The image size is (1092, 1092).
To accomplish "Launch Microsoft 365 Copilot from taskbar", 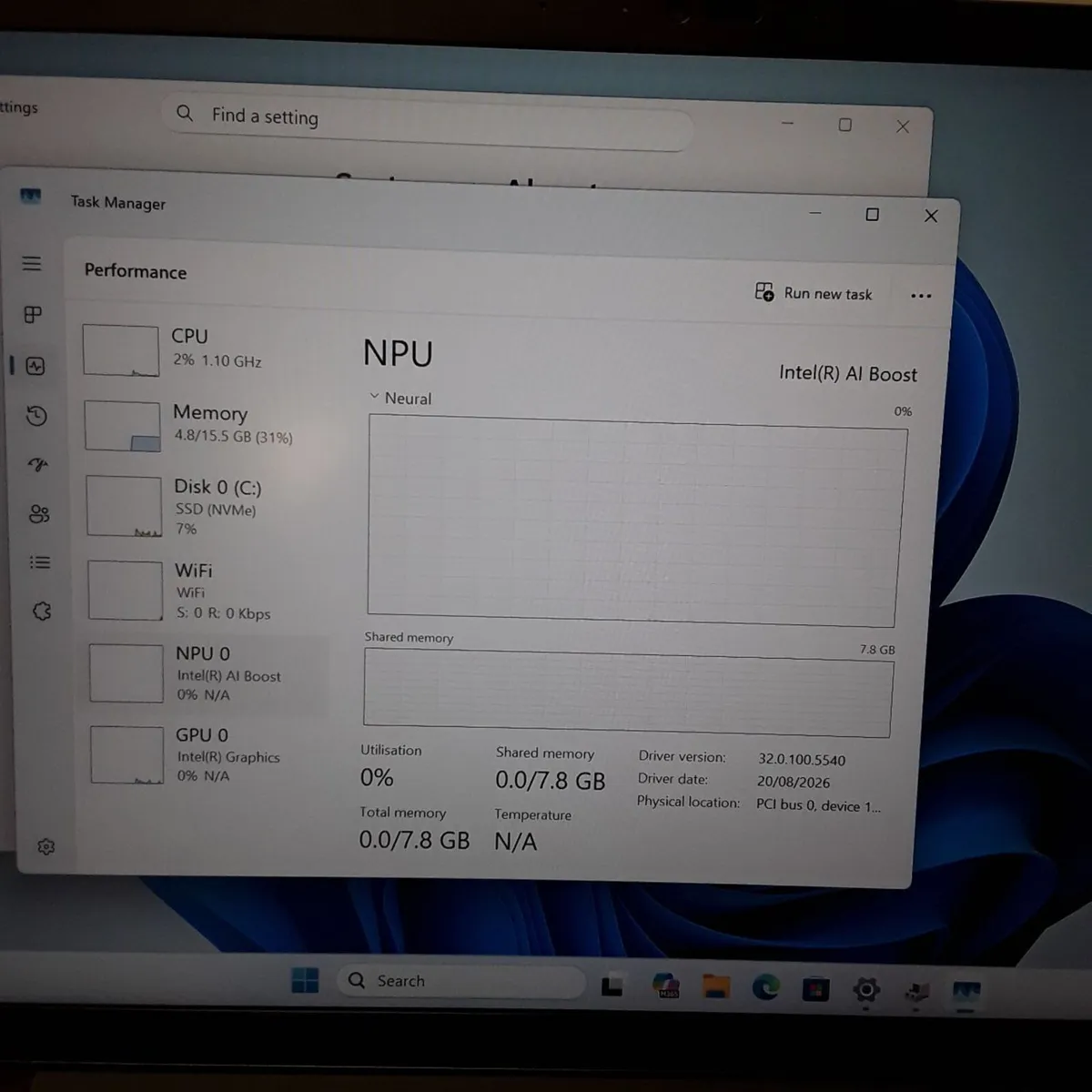I will click(x=666, y=986).
